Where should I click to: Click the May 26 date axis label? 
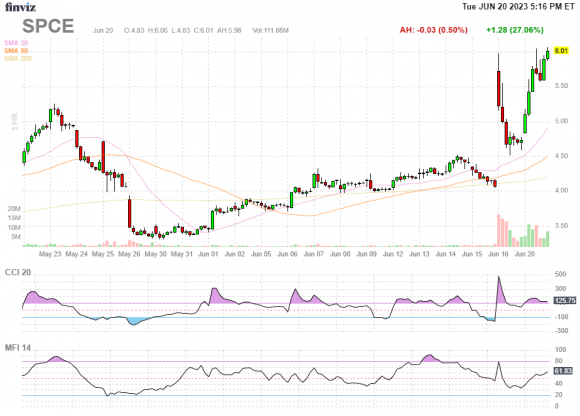click(x=129, y=254)
